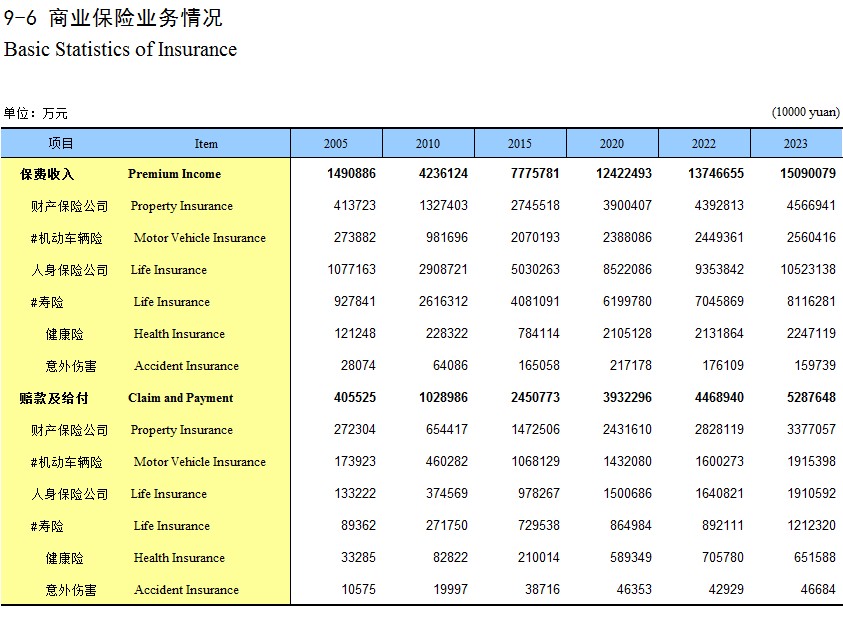Click the cell value 8522086

[x=627, y=269]
